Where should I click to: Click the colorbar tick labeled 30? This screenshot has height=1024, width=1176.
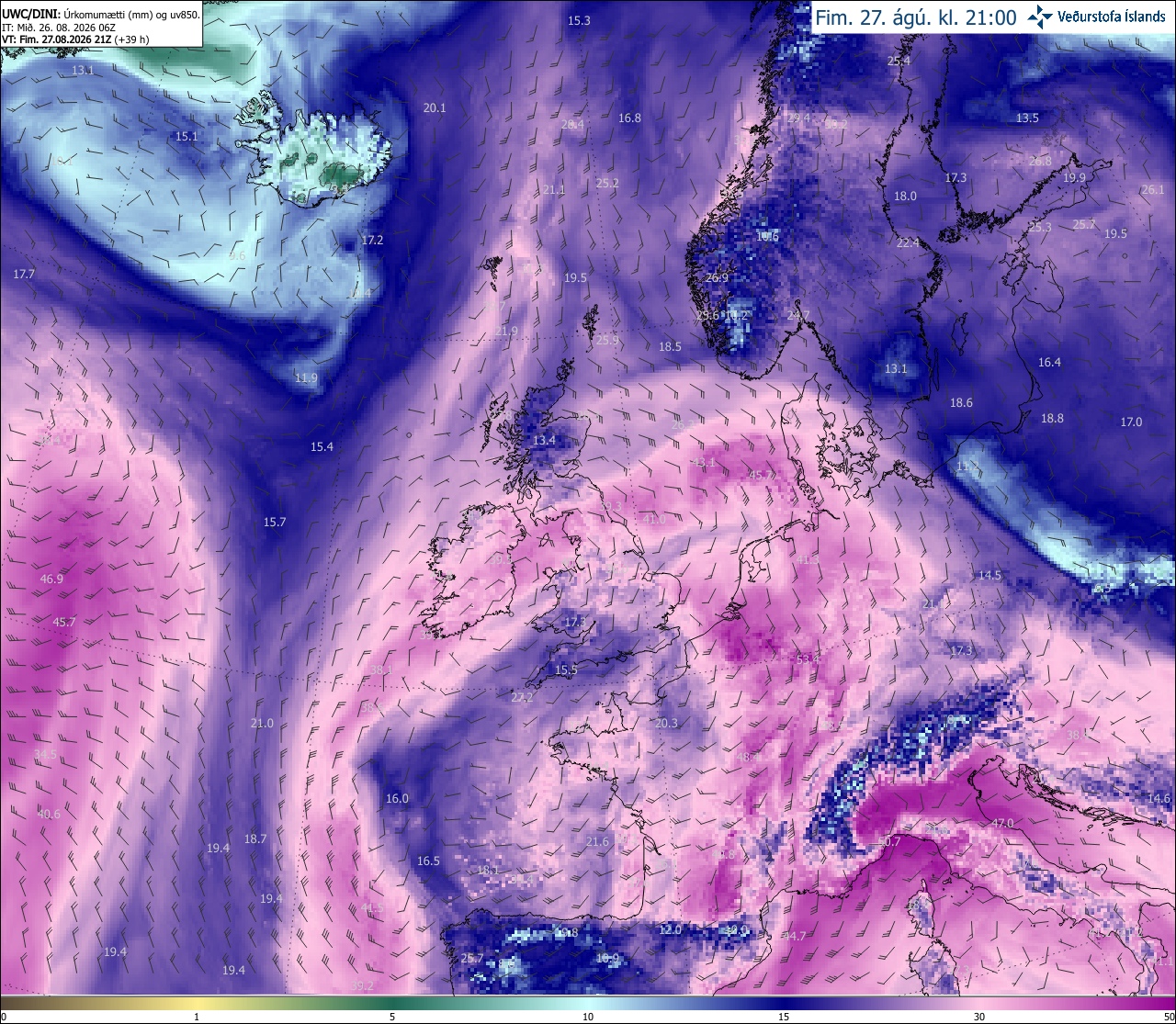click(979, 1017)
